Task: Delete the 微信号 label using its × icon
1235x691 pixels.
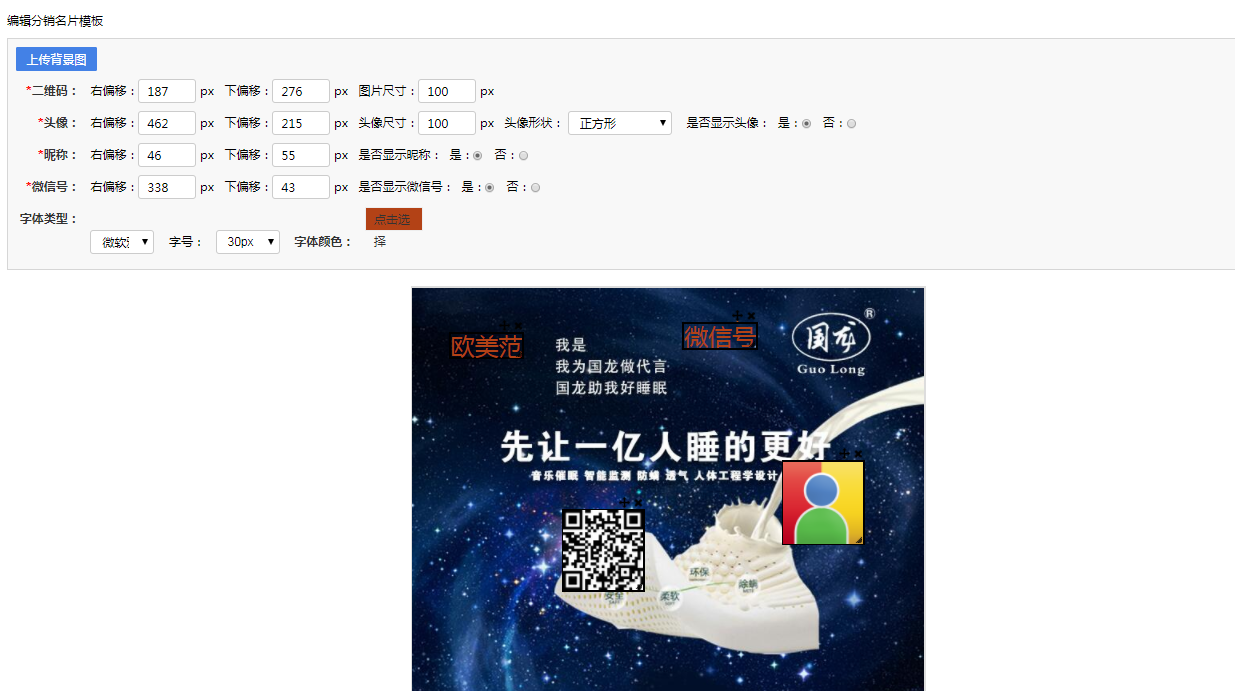Action: click(751, 316)
